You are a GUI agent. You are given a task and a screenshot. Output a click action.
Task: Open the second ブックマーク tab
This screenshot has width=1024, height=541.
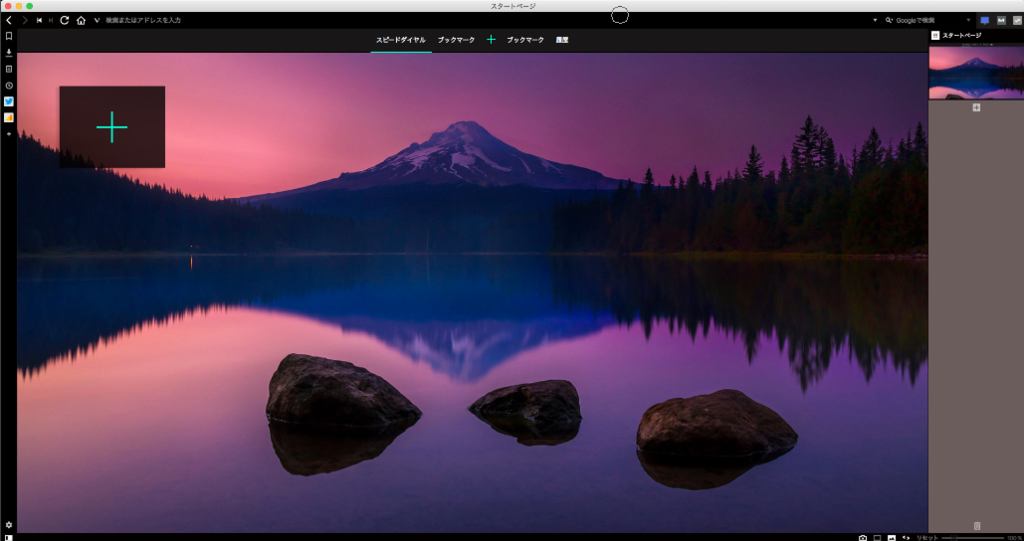click(525, 40)
